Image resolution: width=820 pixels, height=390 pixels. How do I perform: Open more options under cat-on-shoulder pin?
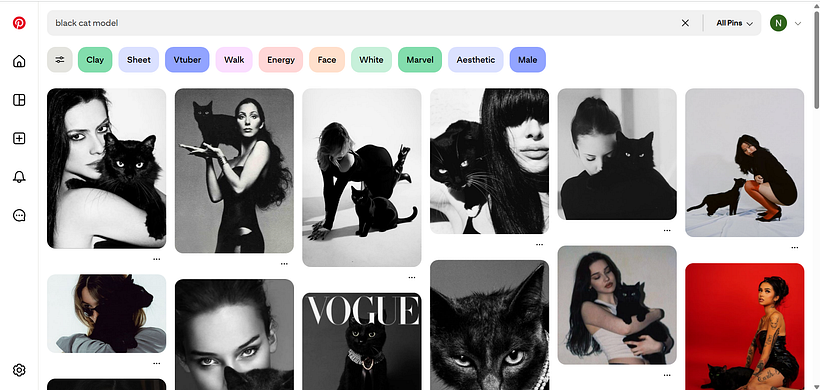pos(284,263)
